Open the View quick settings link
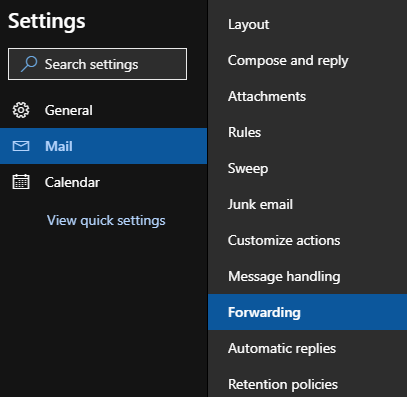The height and width of the screenshot is (397, 407). pos(106,220)
